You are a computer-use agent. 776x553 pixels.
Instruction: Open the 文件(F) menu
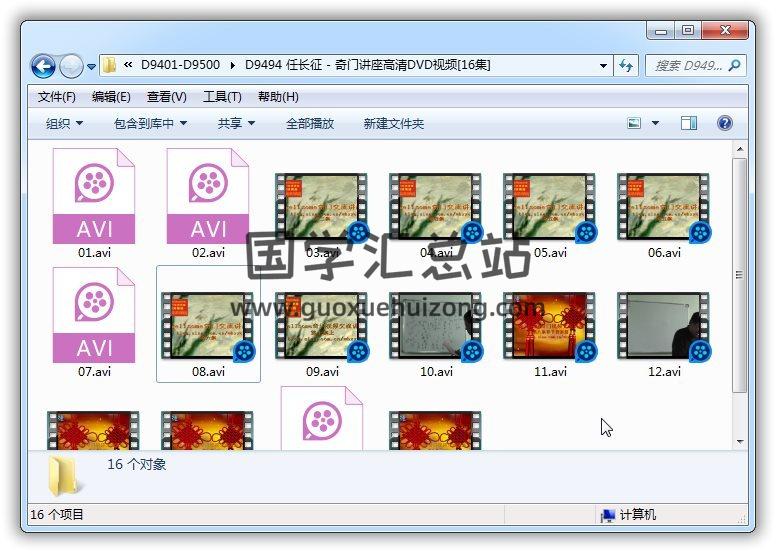click(56, 97)
